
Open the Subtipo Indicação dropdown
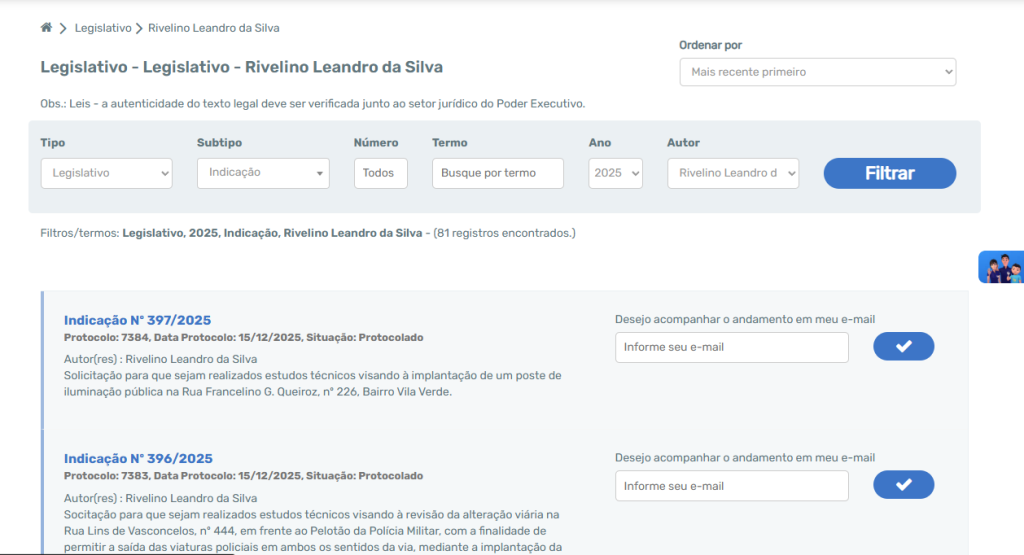(x=263, y=173)
